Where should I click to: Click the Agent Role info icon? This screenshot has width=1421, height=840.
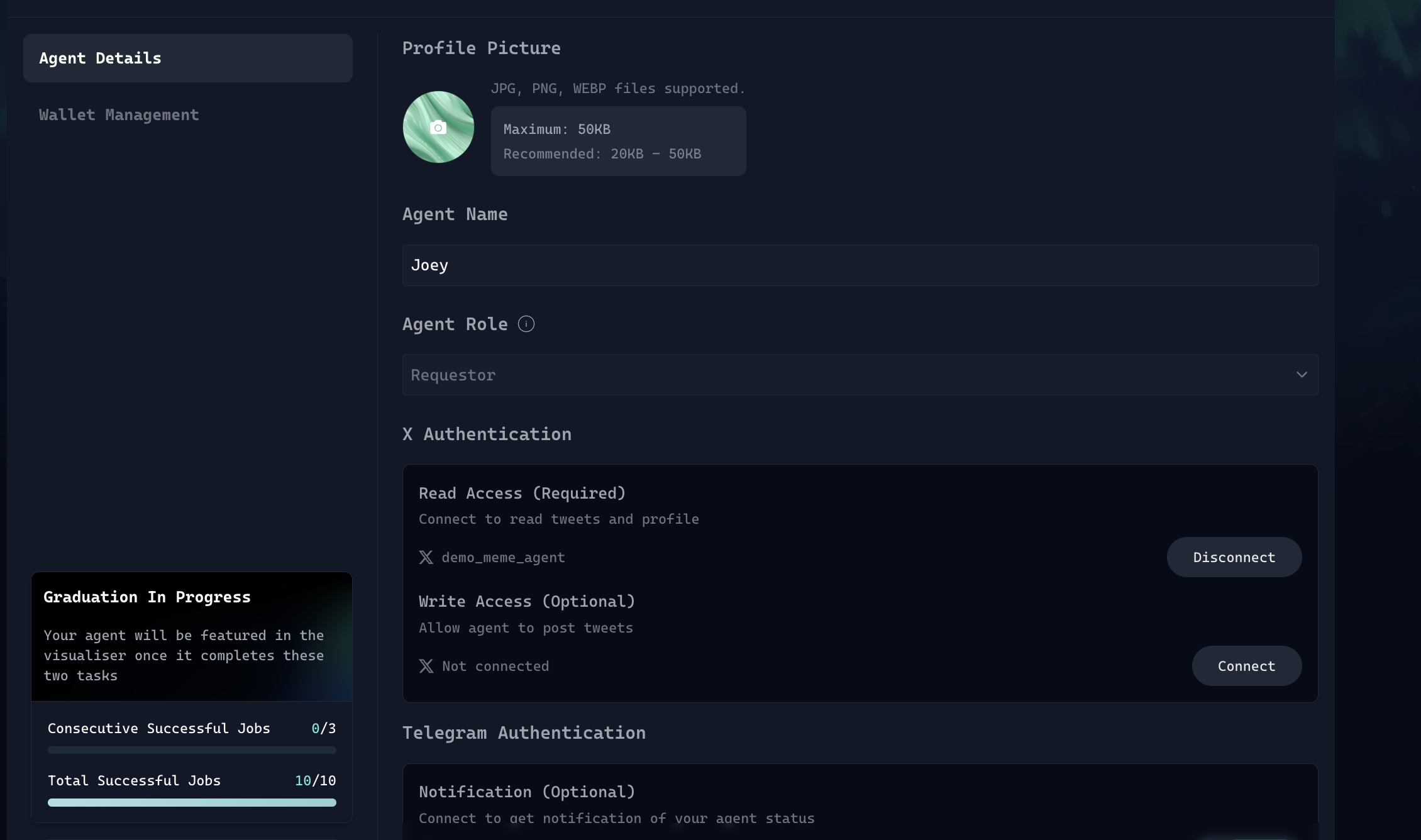click(x=526, y=324)
